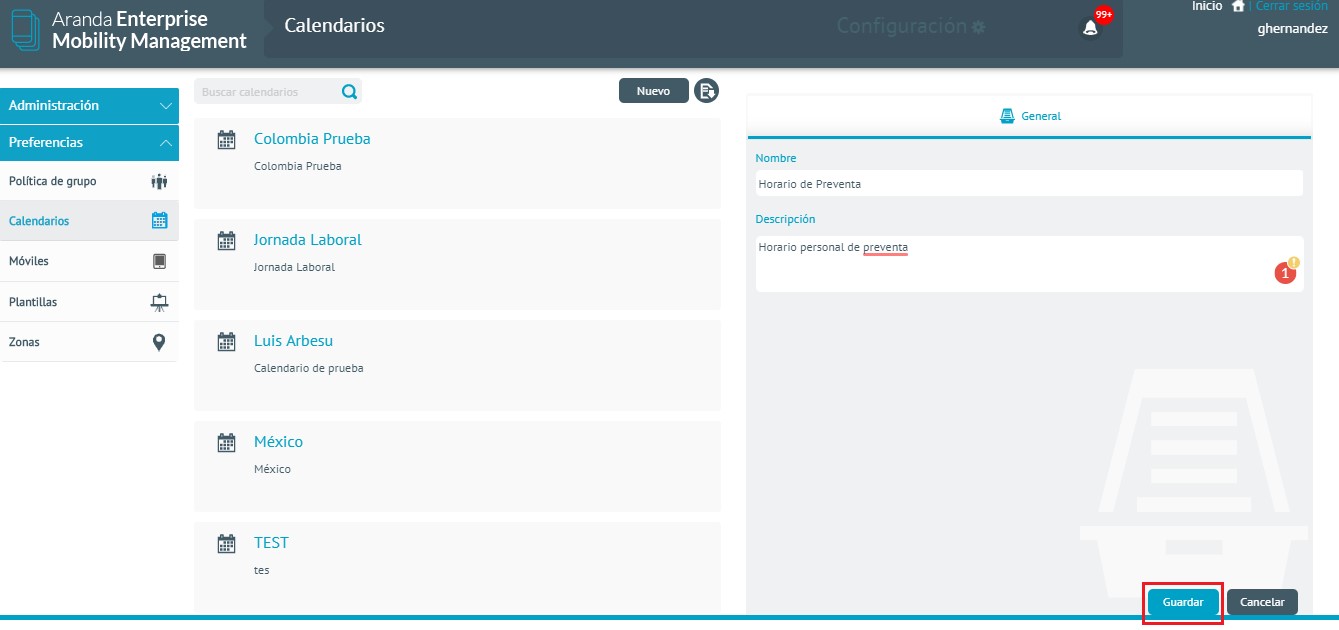Image resolution: width=1339 pixels, height=630 pixels.
Task: Click the red spellcheck error badge
Action: 1285,272
